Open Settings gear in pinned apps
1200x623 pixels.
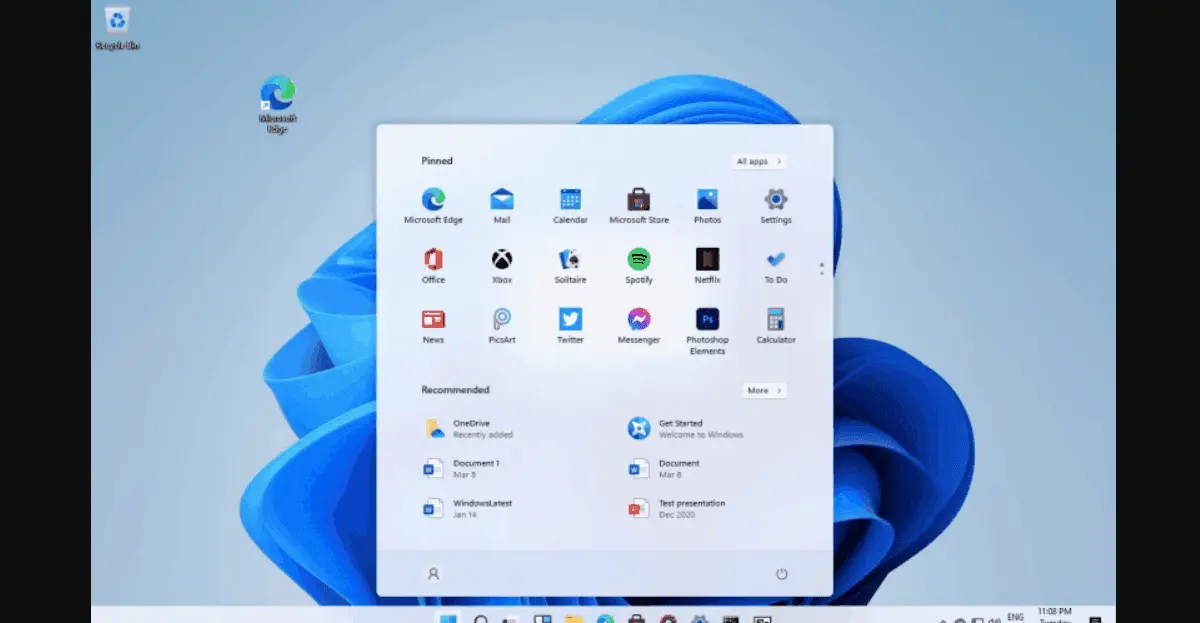coord(776,205)
